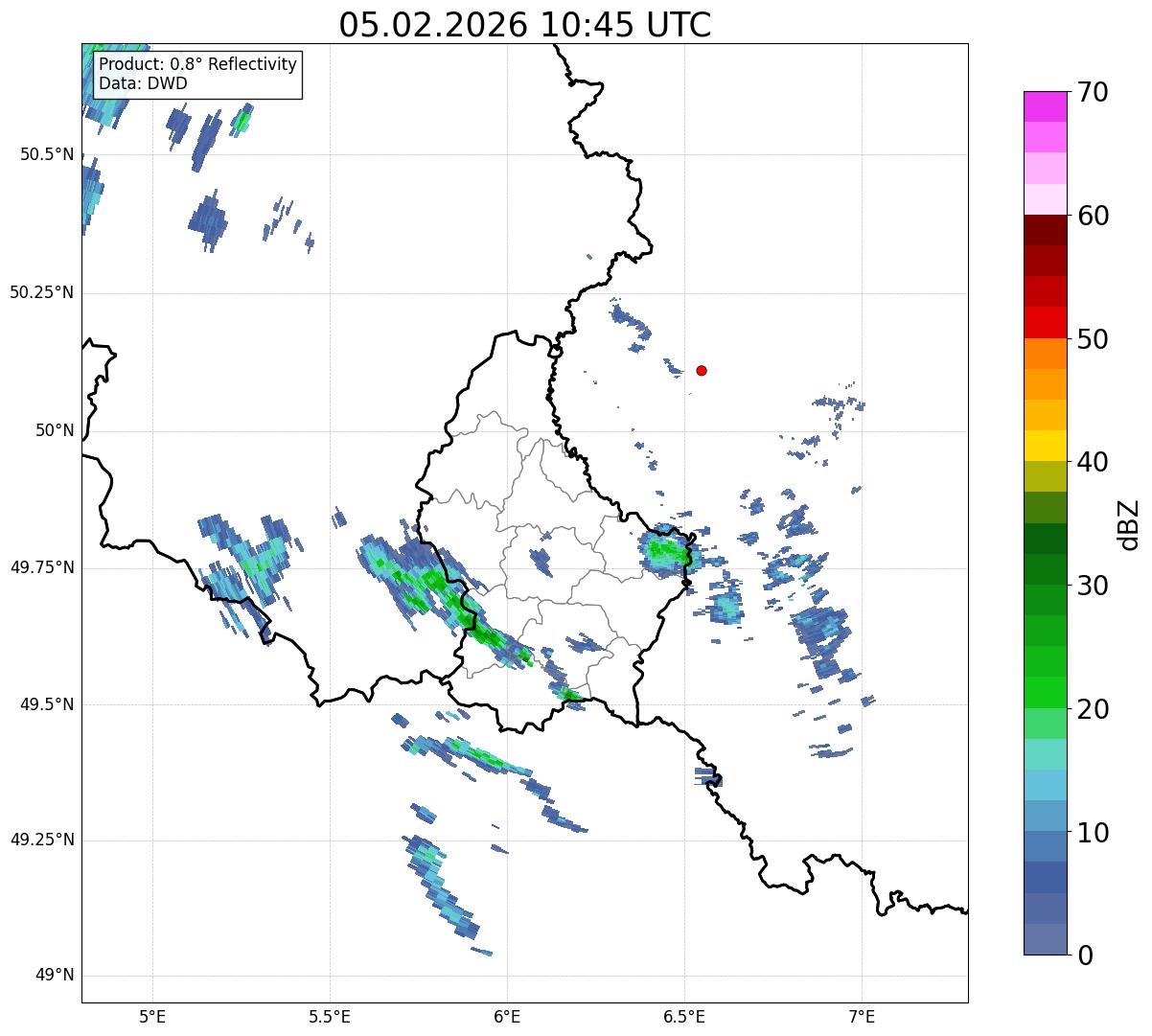The image size is (1152, 1036).
Task: Click the Product: 0.8° Reflectivity label
Action: pos(197,64)
